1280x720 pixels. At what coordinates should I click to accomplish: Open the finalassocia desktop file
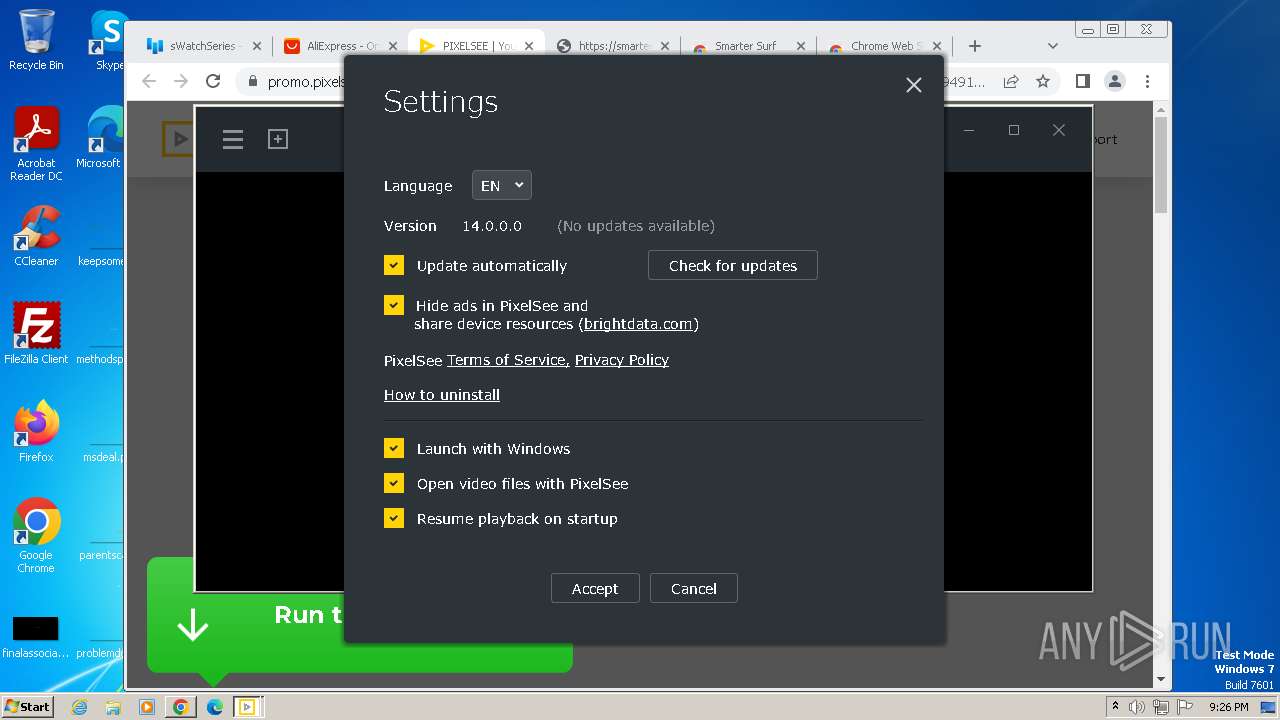point(36,637)
